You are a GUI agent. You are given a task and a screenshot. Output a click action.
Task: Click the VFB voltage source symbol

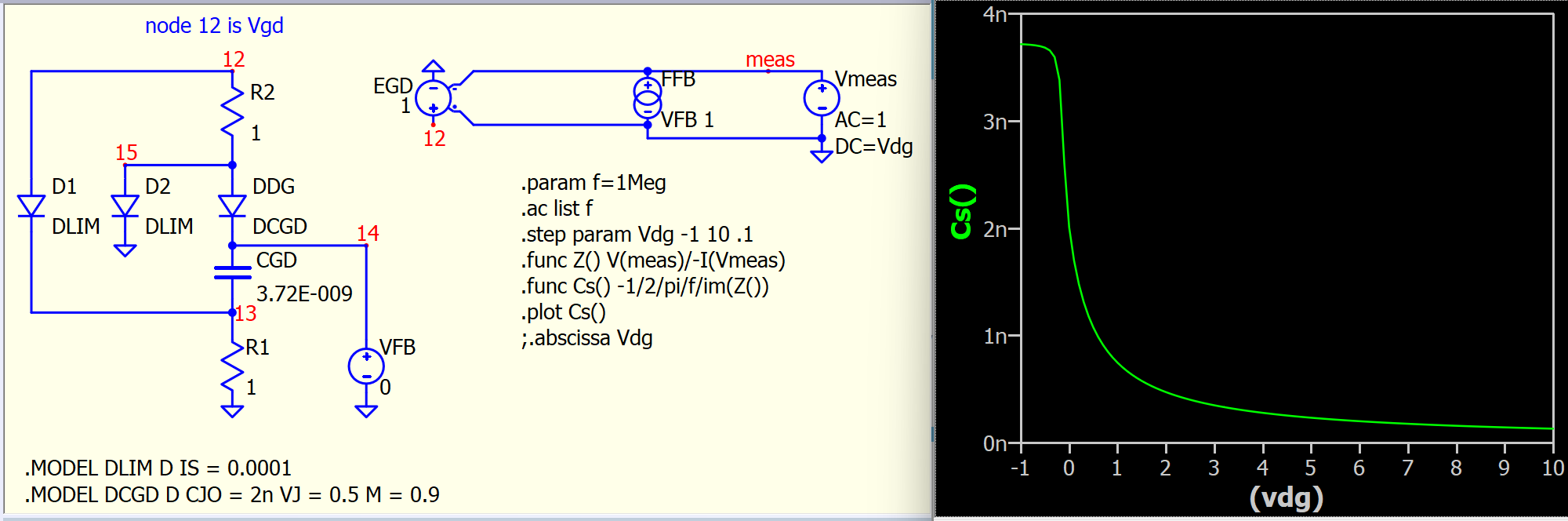pyautogui.click(x=366, y=366)
